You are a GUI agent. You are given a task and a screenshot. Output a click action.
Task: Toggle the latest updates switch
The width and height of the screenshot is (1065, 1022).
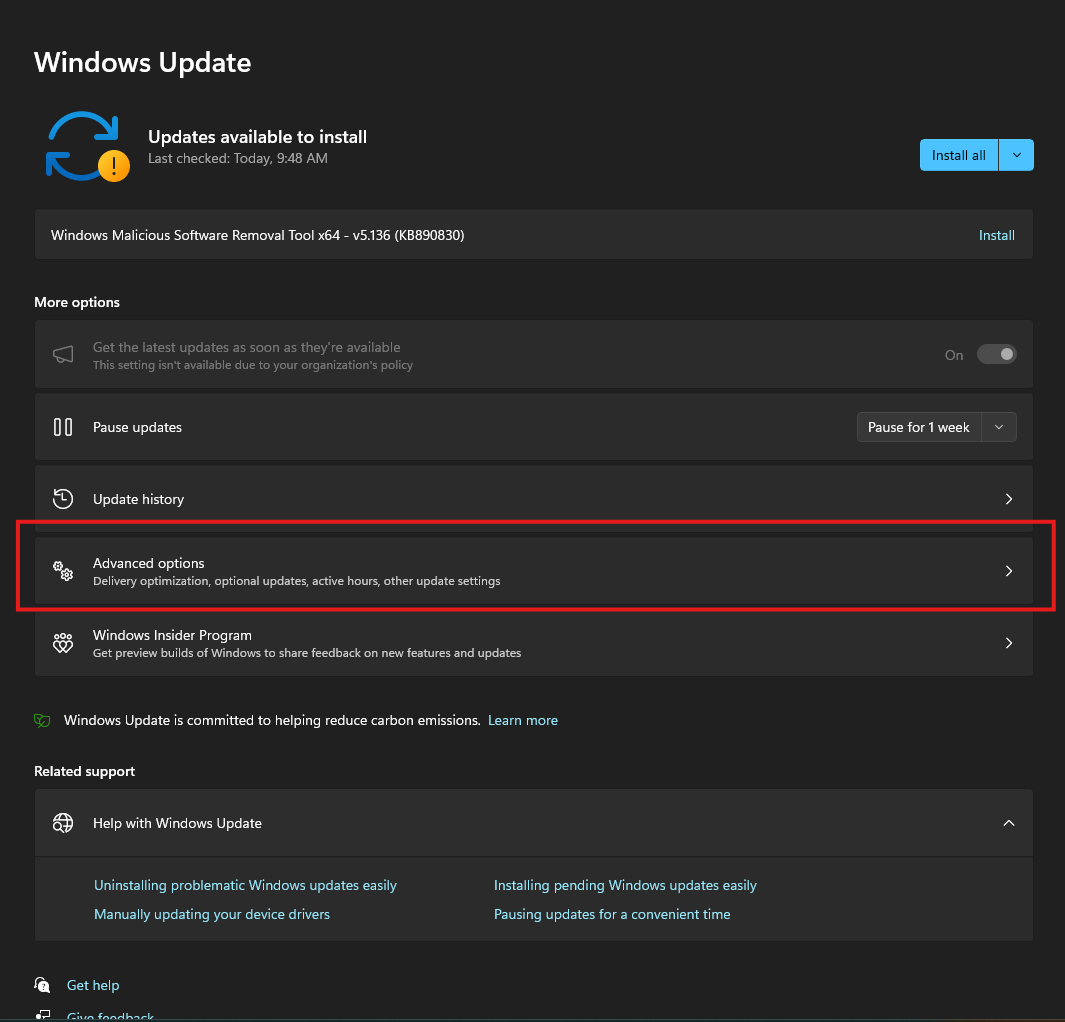click(996, 354)
